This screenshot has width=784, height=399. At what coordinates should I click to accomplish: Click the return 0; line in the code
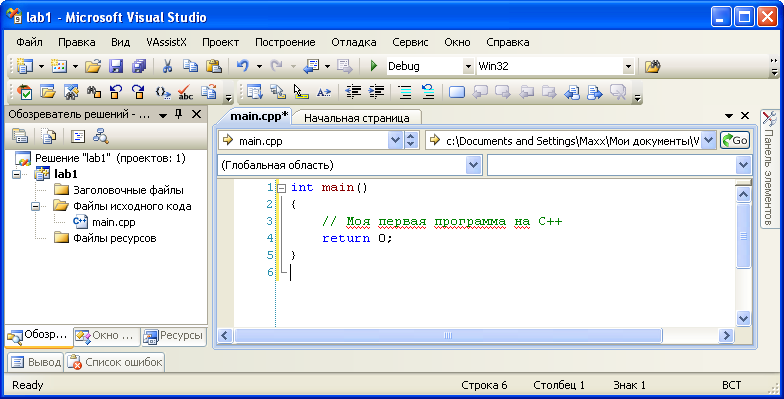pyautogui.click(x=357, y=238)
